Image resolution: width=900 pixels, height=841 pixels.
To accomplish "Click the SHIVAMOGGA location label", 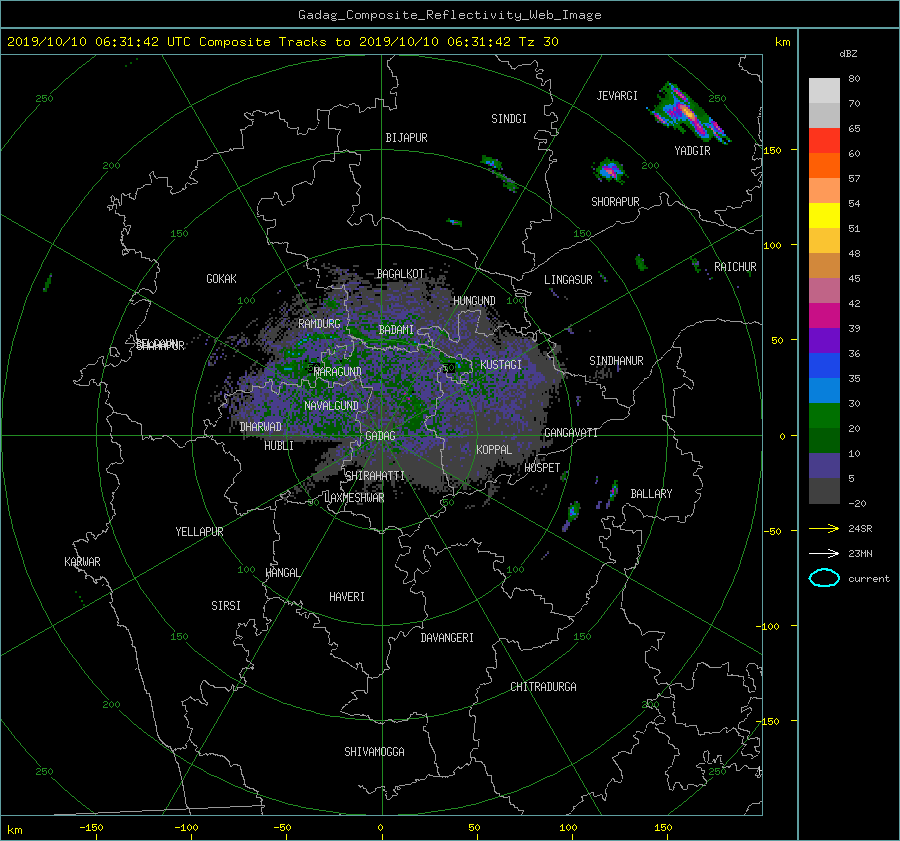I will (x=374, y=752).
